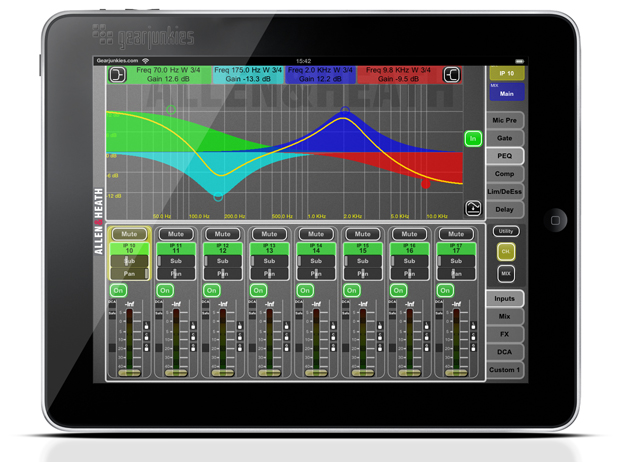The height and width of the screenshot is (462, 630).
Task: Toggle the On button for channel 11
Action: coord(165,290)
